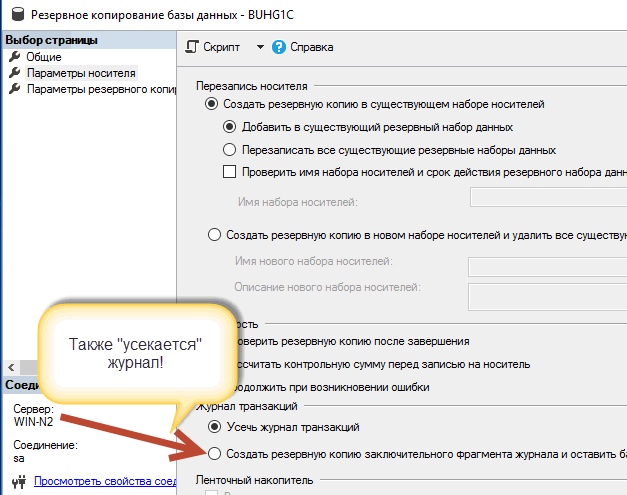The width and height of the screenshot is (627, 495).
Task: Click left arrow of page list scrollbar
Action: click(11, 367)
